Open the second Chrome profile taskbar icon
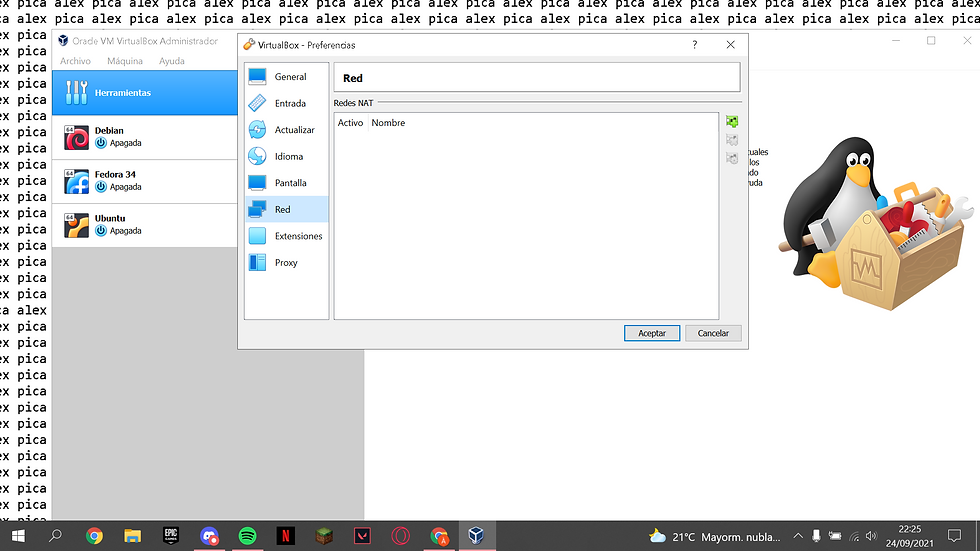Screen dimensions: 980x551 tap(439, 536)
